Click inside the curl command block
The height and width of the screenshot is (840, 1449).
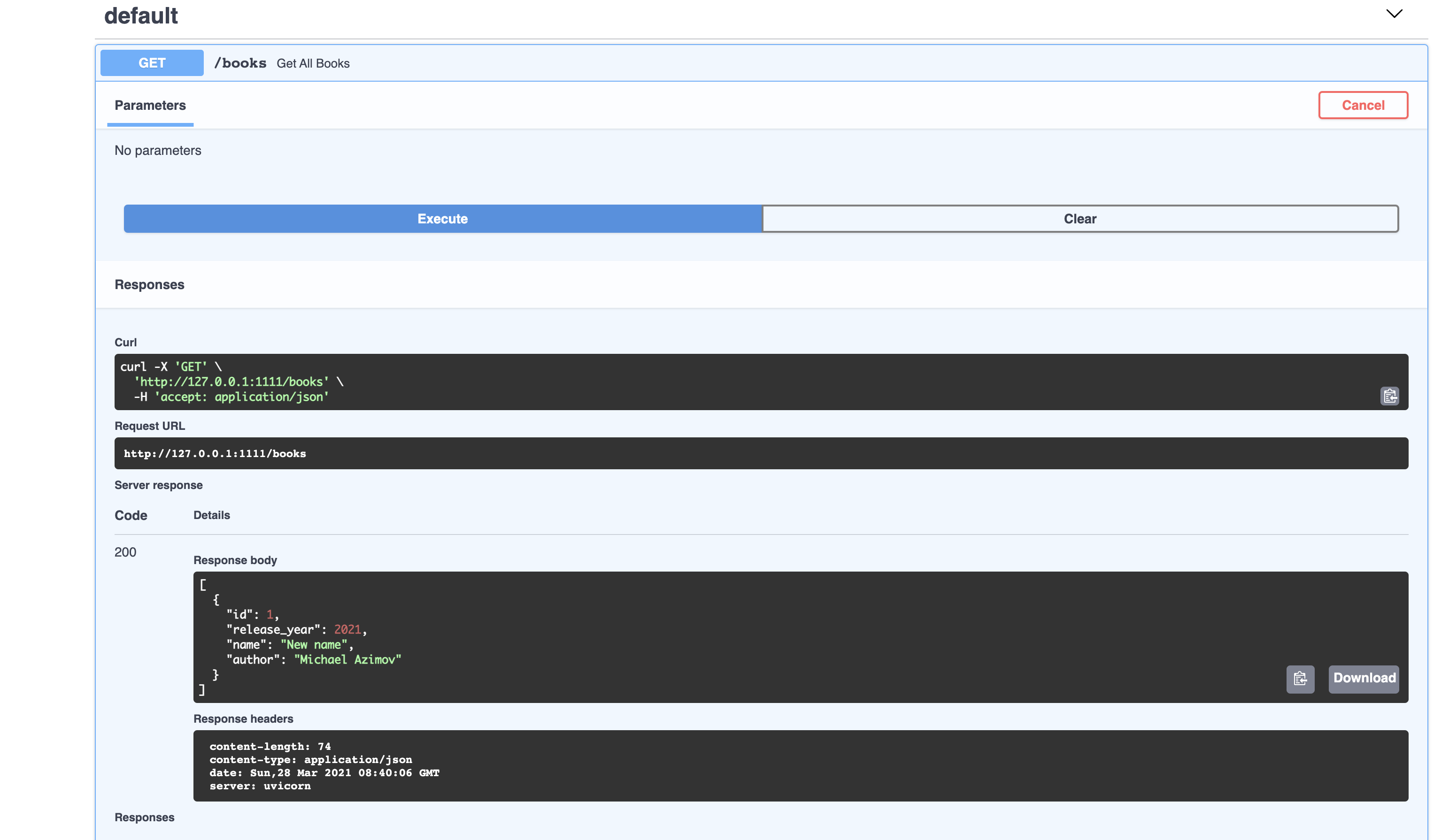pyautogui.click(x=690, y=382)
